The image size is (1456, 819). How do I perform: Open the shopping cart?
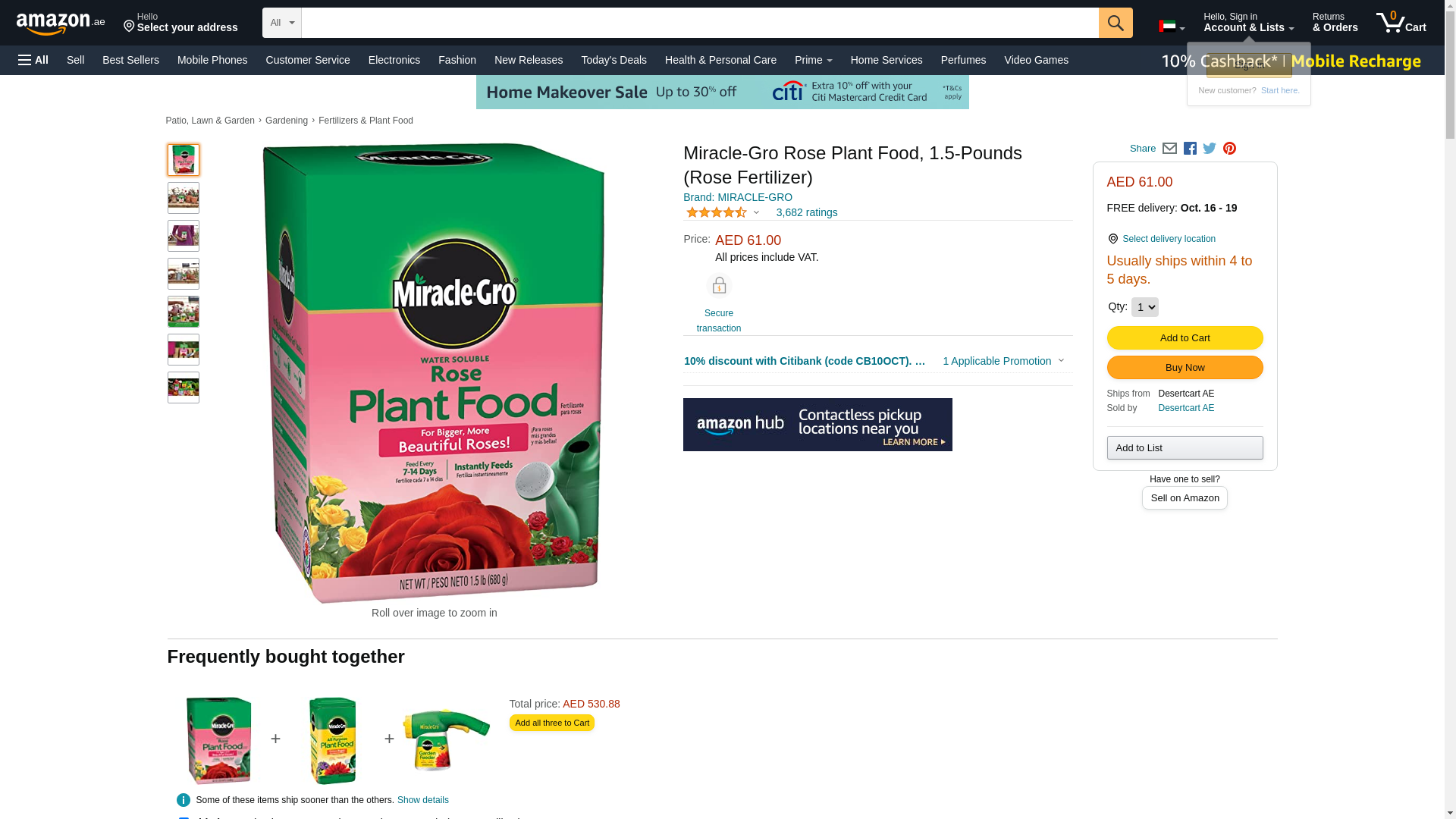[x=1401, y=23]
